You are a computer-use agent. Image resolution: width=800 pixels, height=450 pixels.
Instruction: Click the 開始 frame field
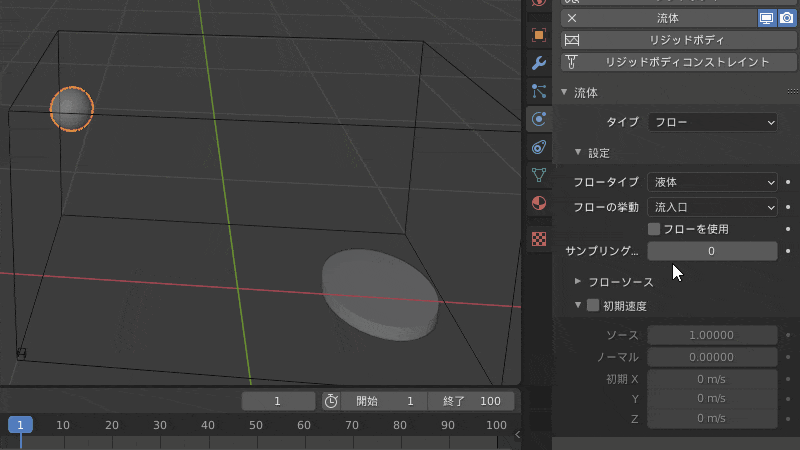(384, 401)
